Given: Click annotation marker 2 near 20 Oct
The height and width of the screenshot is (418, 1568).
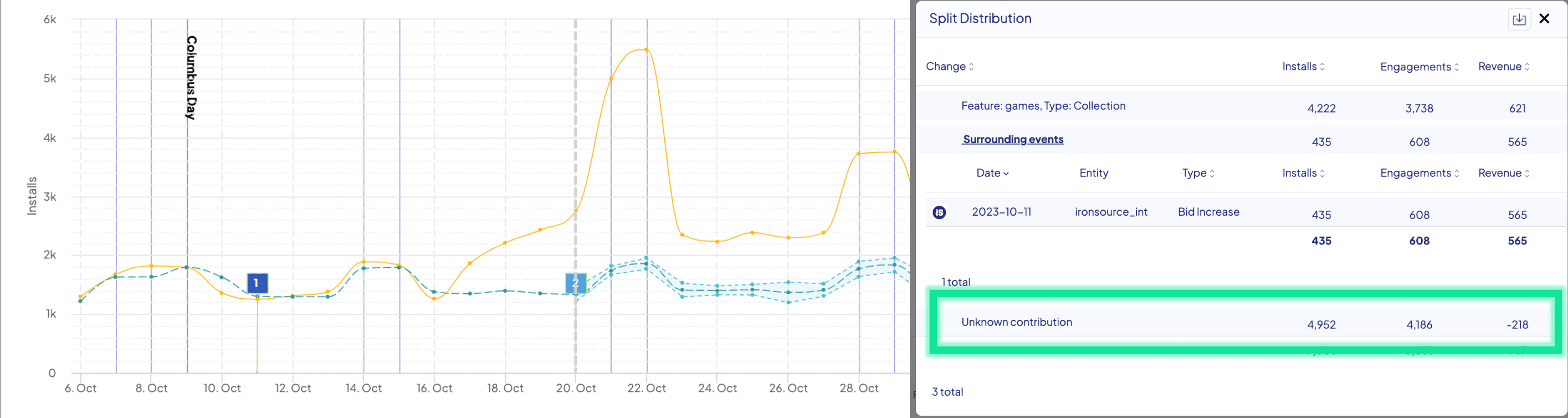Looking at the screenshot, I should 575,283.
